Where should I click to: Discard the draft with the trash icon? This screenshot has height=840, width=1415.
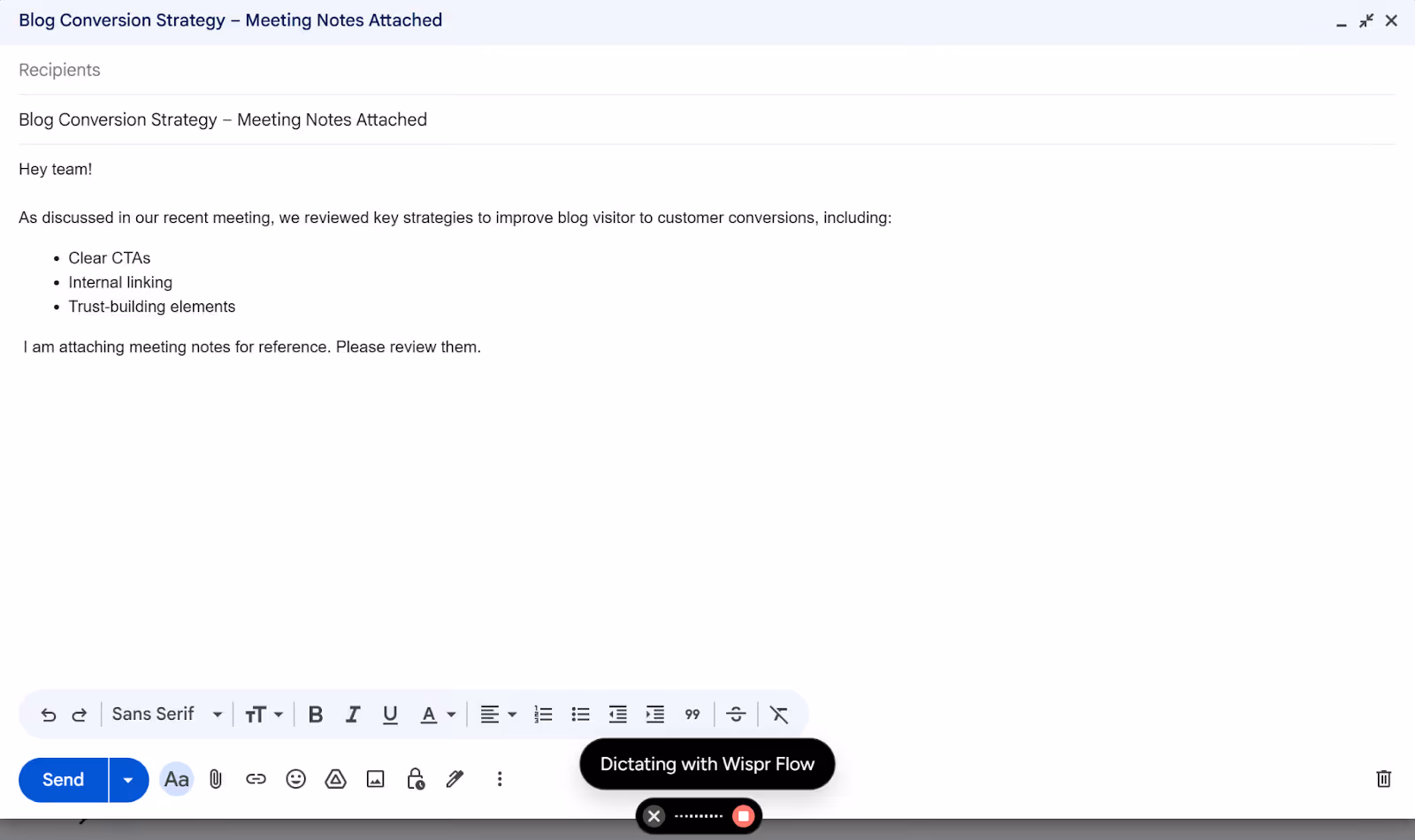tap(1383, 779)
